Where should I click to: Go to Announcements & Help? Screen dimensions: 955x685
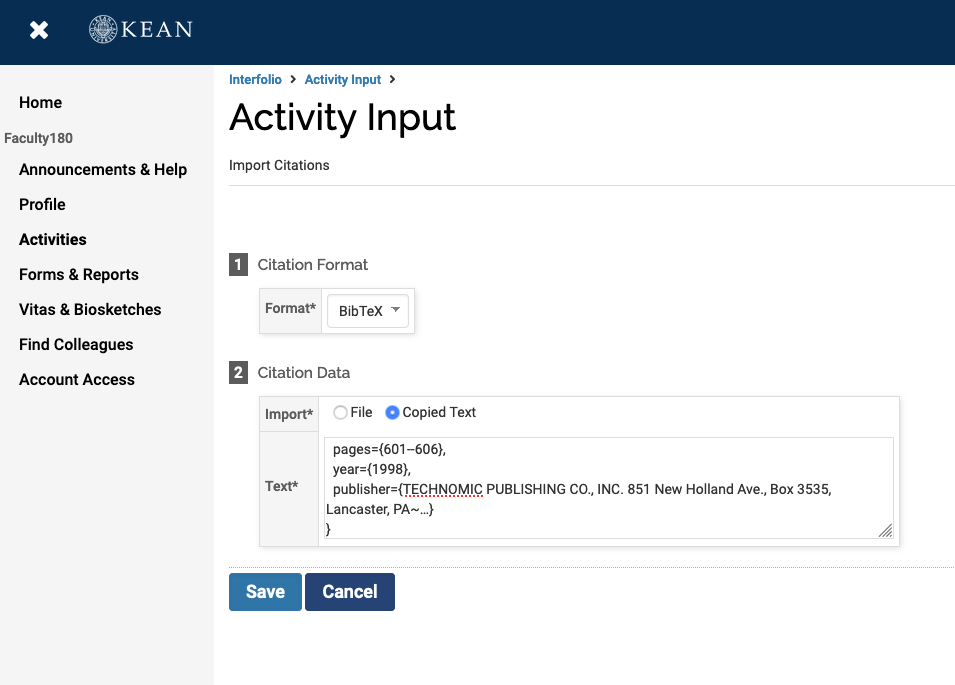[103, 169]
